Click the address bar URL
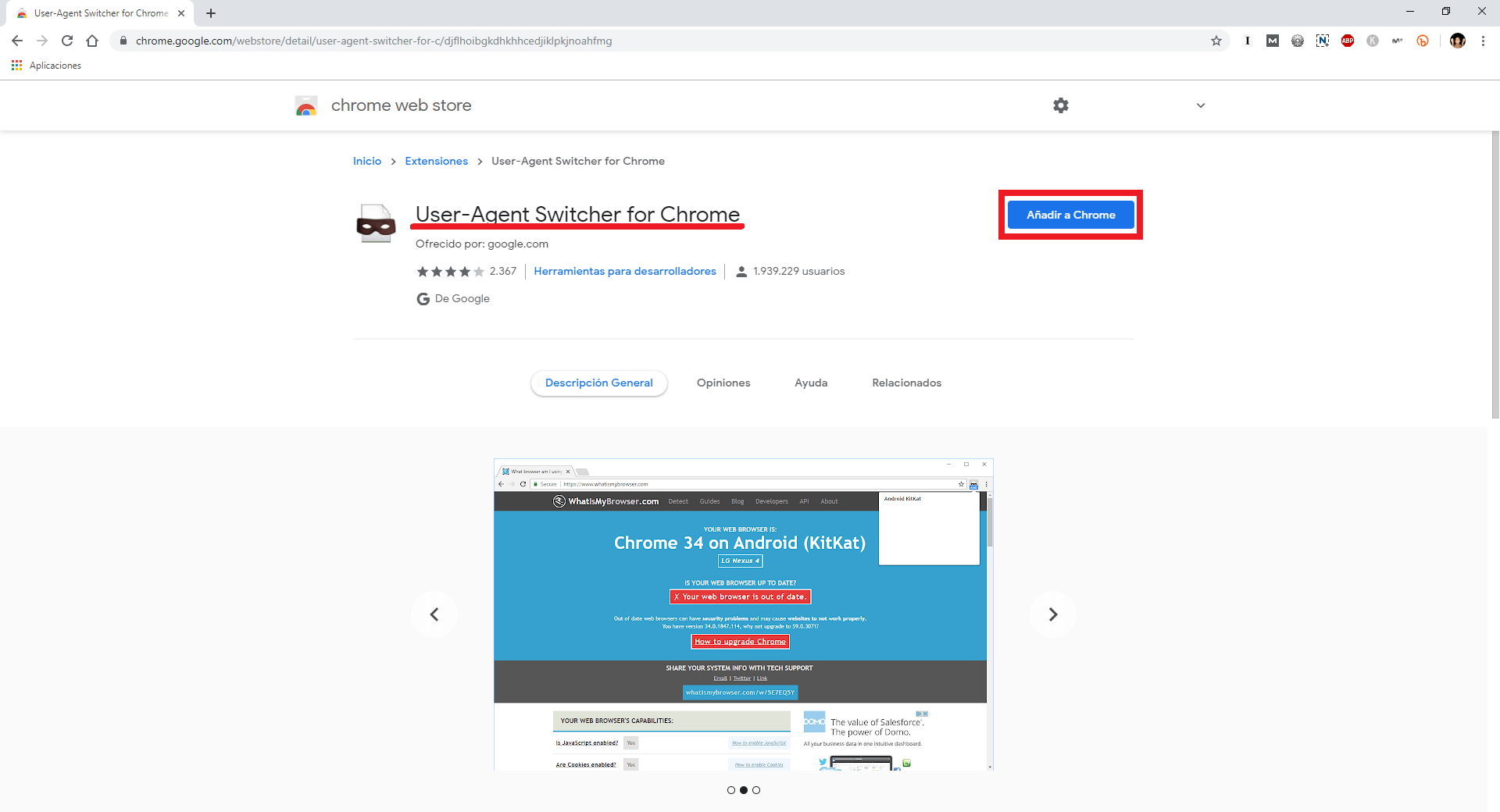The height and width of the screenshot is (812, 1500). click(373, 41)
